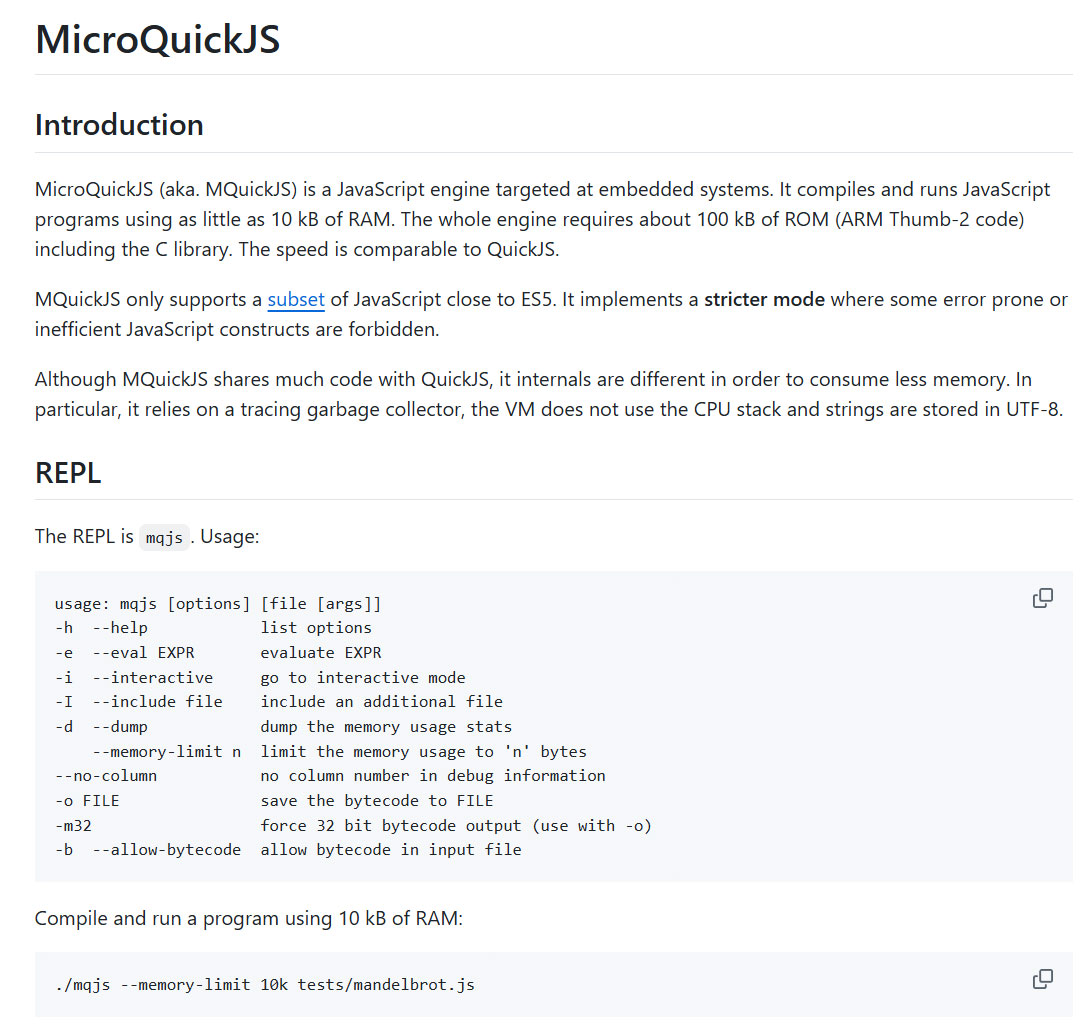The height and width of the screenshot is (1032, 1091).
Task: Click the "-o FILE" option line
Action: pos(88,800)
